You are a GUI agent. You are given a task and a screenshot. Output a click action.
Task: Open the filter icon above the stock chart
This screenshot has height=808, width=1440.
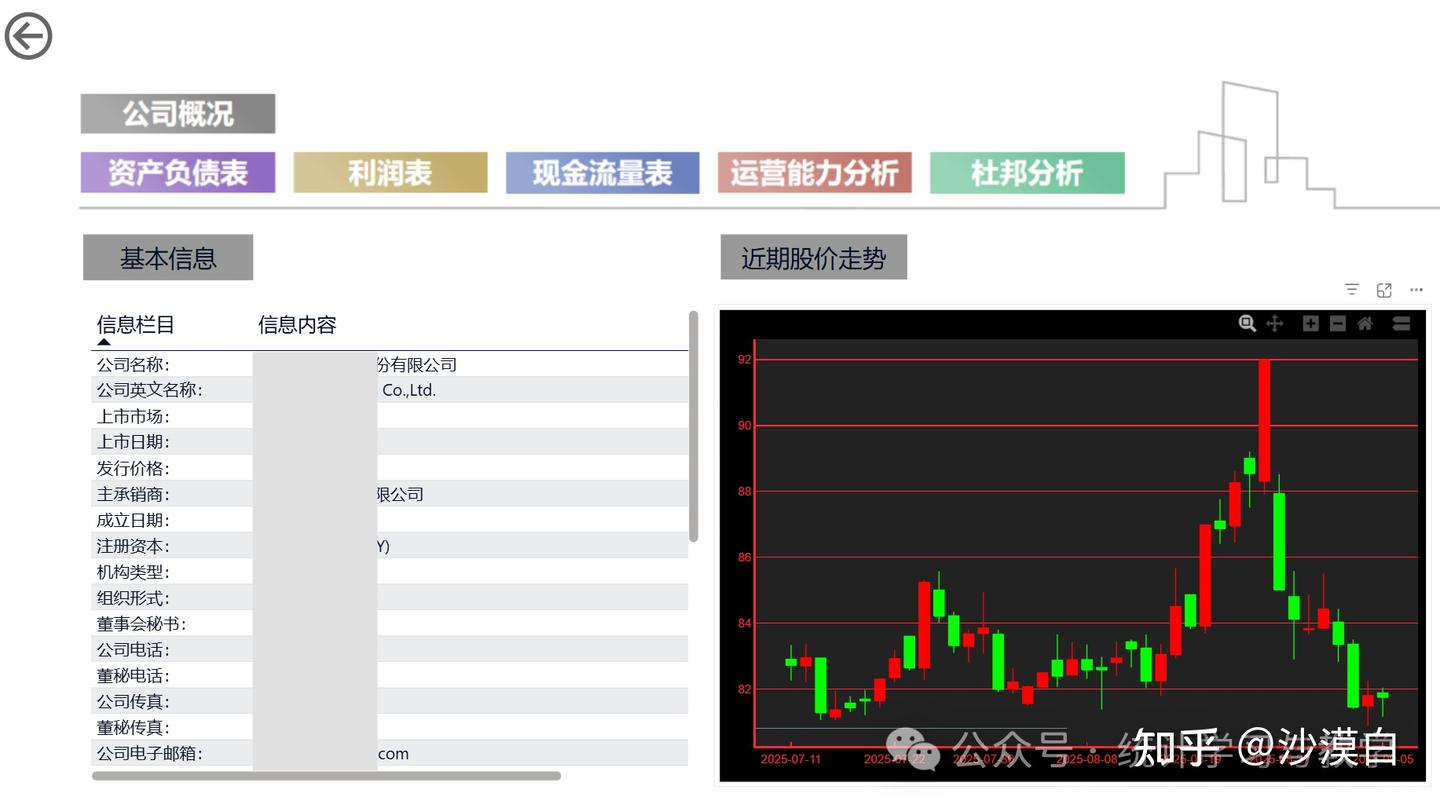[1352, 289]
